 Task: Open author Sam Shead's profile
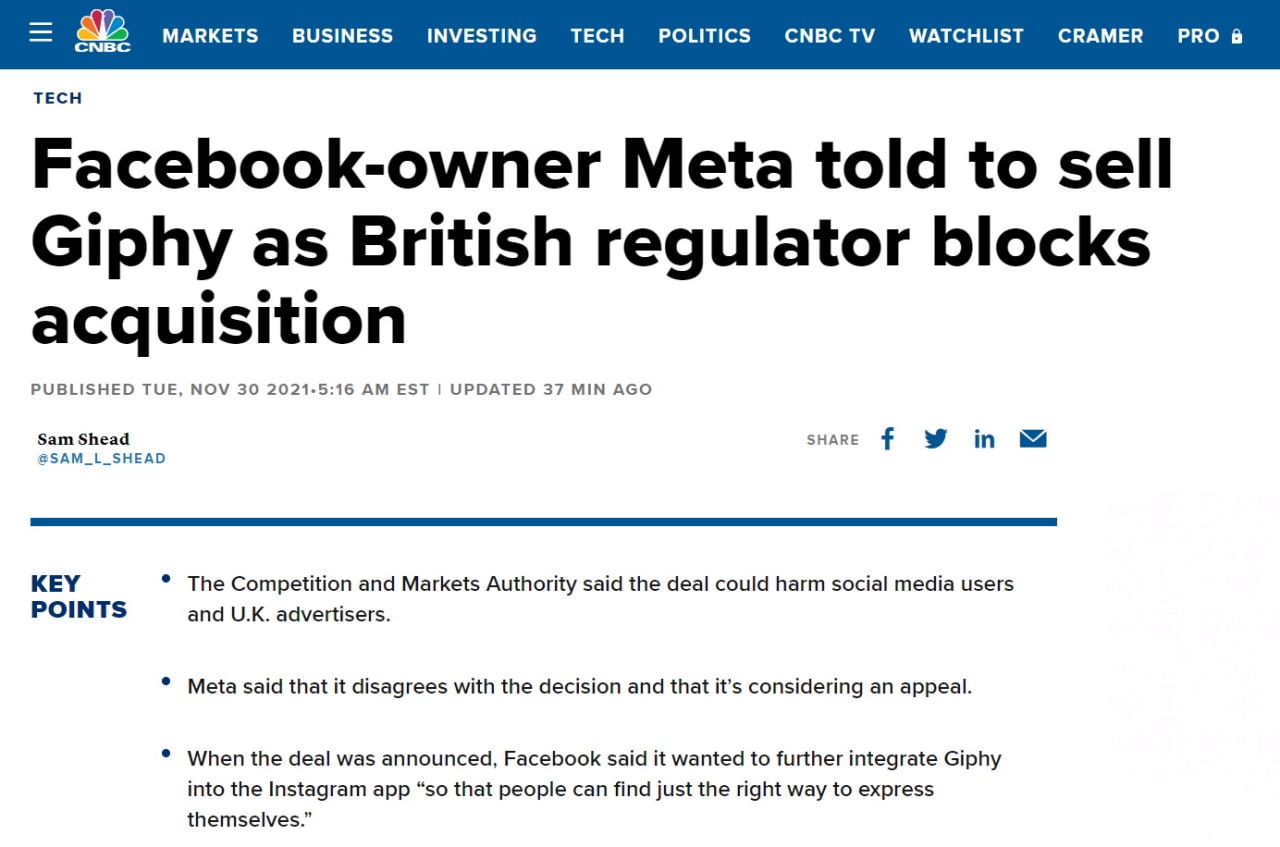coord(83,439)
